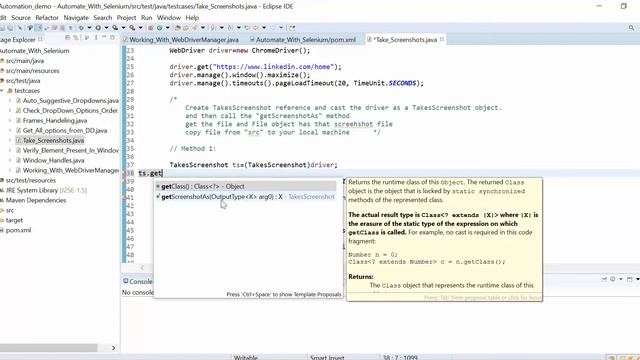This screenshot has width=640, height=360.
Task: Expand Auto_Suggestive_Dropdowns.java node
Action: pyautogui.click(x=10, y=100)
